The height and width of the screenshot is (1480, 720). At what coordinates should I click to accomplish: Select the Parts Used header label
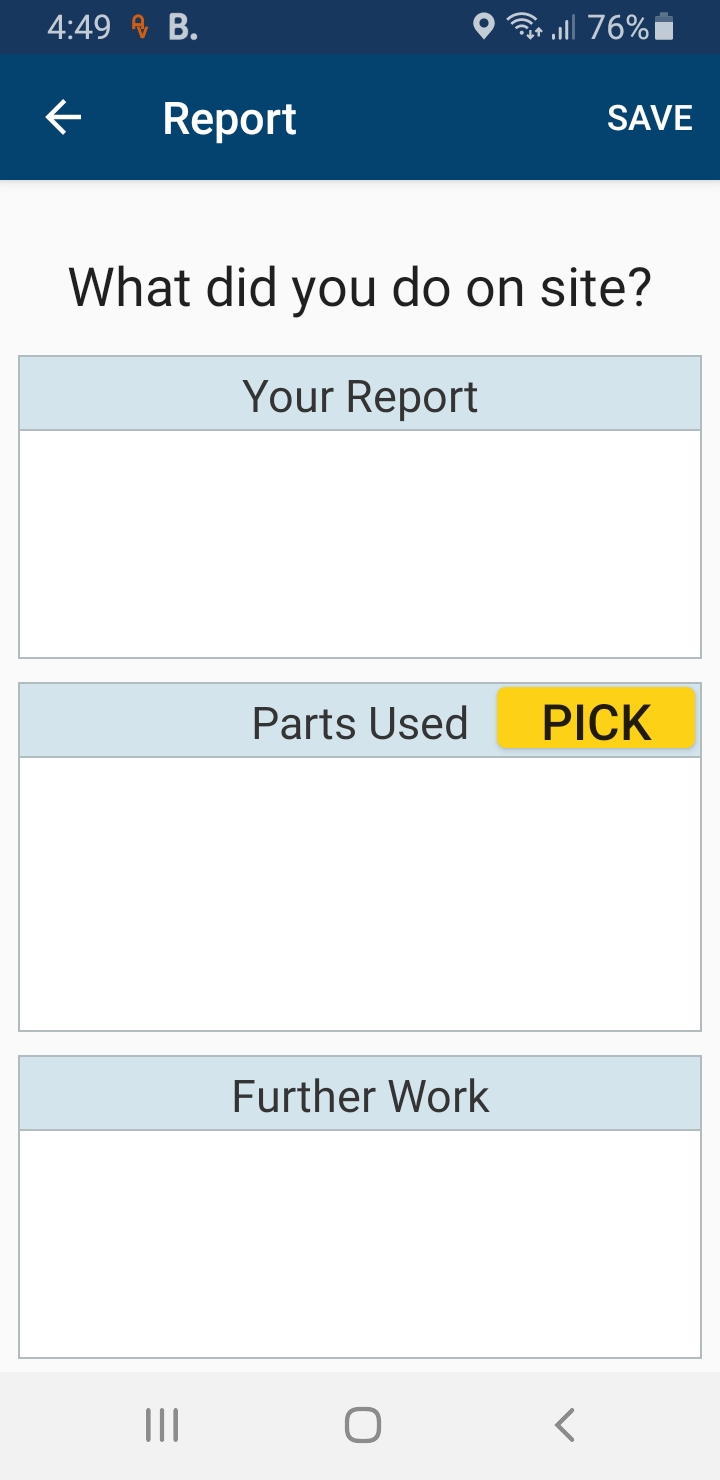click(360, 723)
